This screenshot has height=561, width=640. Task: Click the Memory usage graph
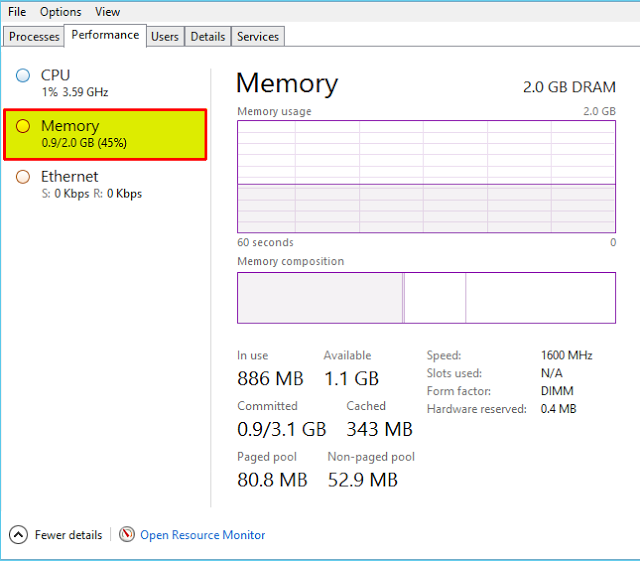point(426,176)
